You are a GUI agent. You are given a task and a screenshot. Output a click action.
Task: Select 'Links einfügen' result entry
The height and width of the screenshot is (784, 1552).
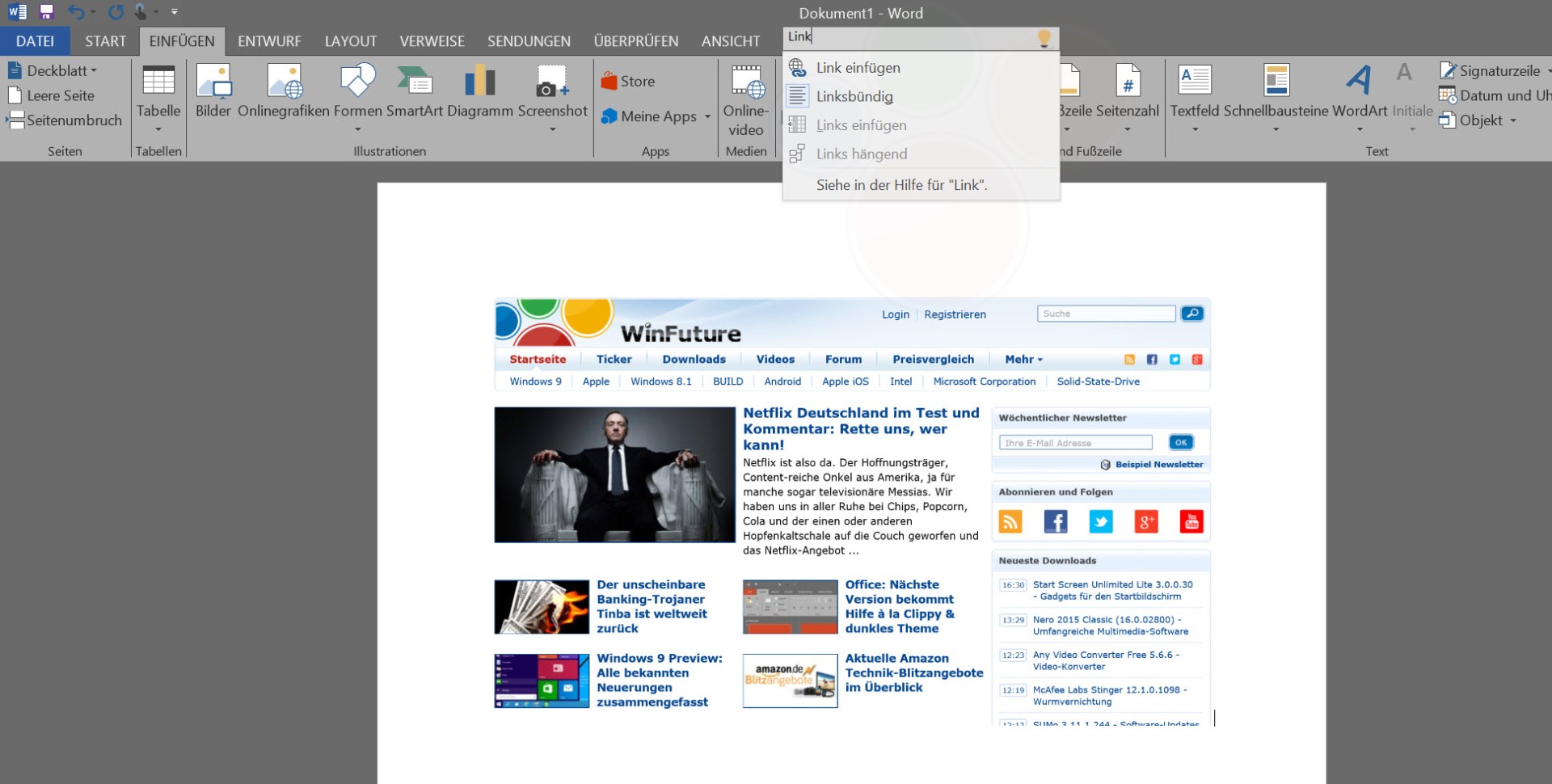coord(921,125)
